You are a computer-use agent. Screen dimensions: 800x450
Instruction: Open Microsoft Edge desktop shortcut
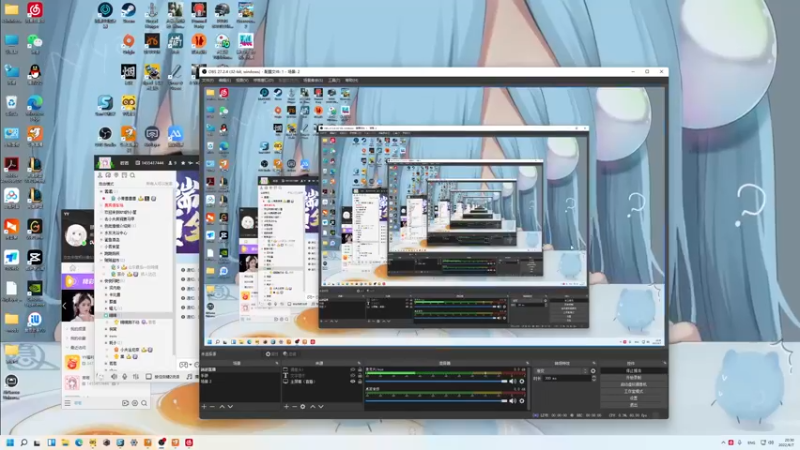(x=35, y=106)
